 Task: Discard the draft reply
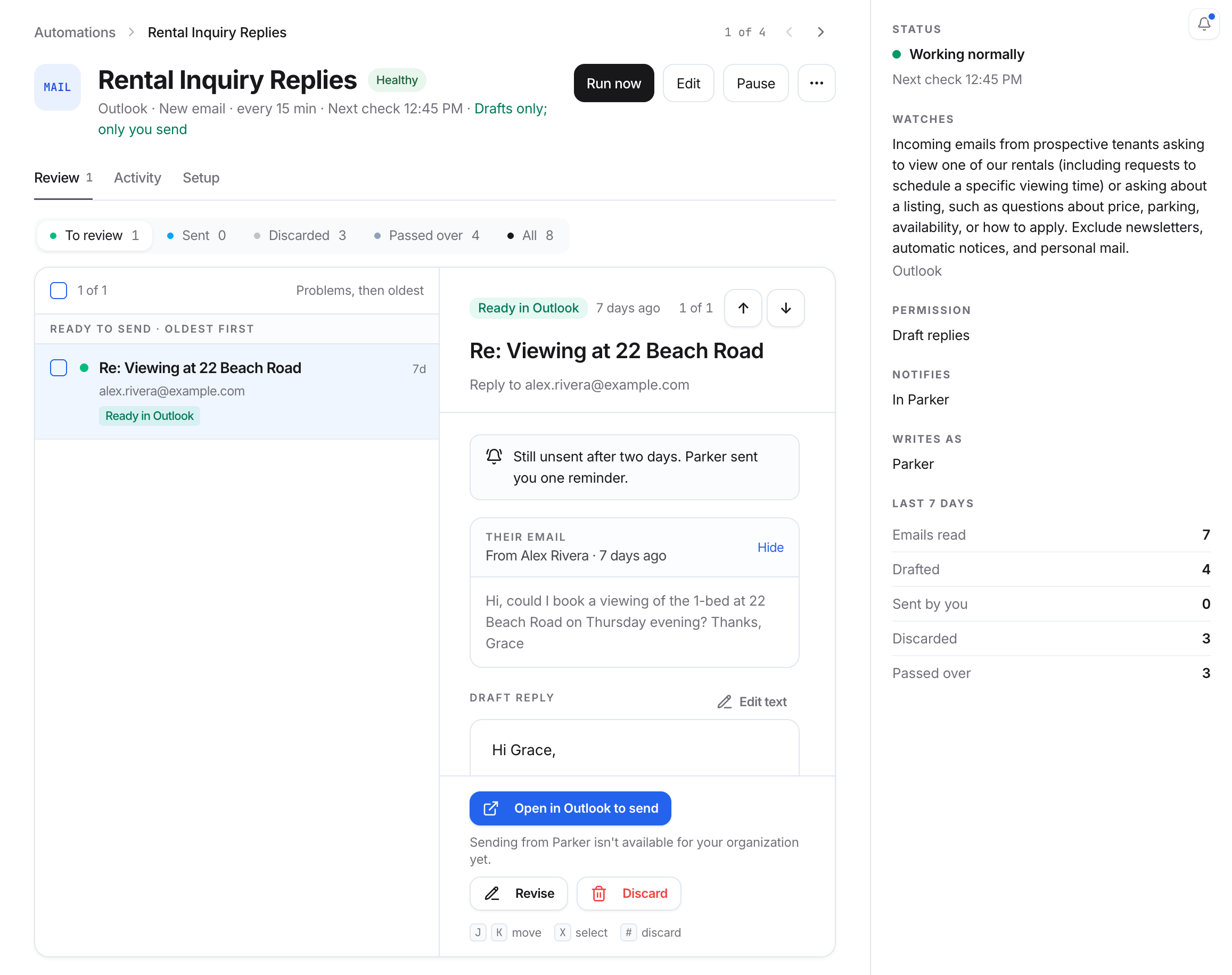tap(629, 894)
